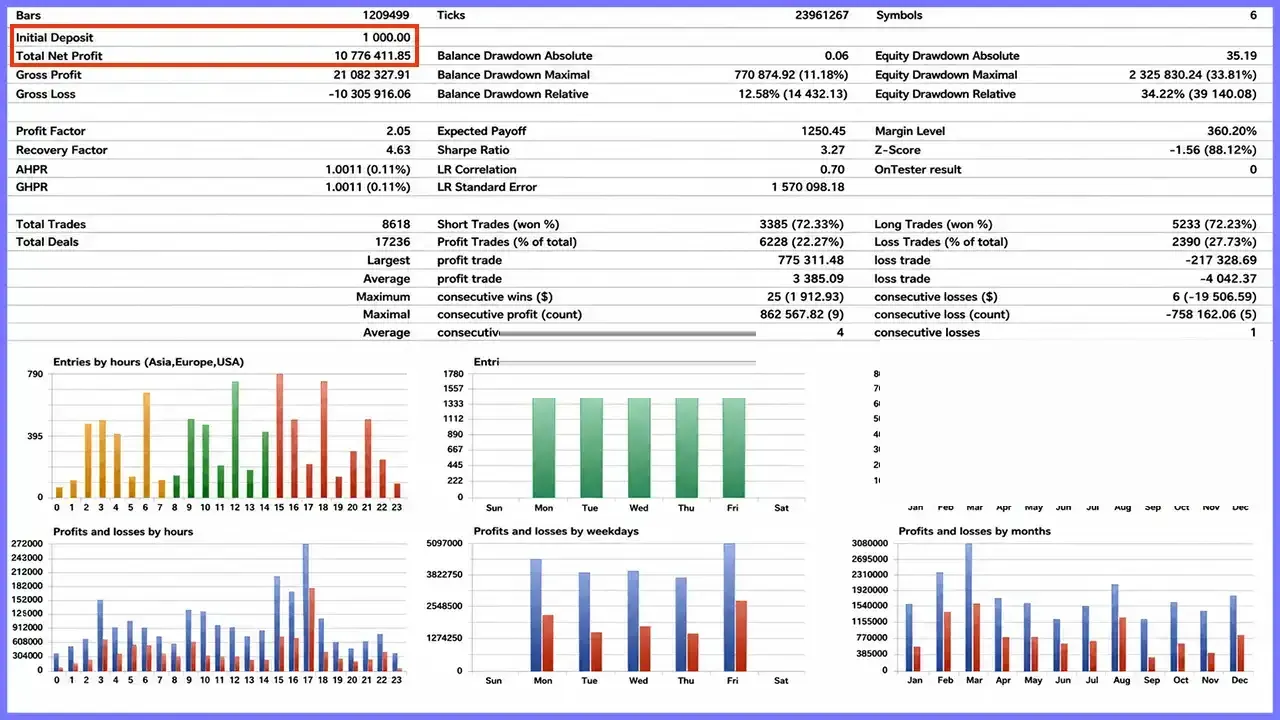Screen dimensions: 1280x720
Task: Click Loss Trades value 2390 (27.73%)
Action: (1213, 242)
